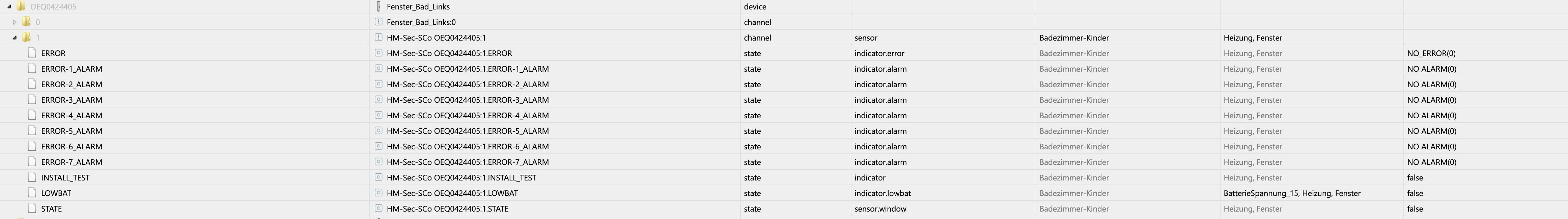Click the file icon of ERROR-5_ALARM
Image resolution: width=1568 pixels, height=219 pixels.
(x=33, y=131)
